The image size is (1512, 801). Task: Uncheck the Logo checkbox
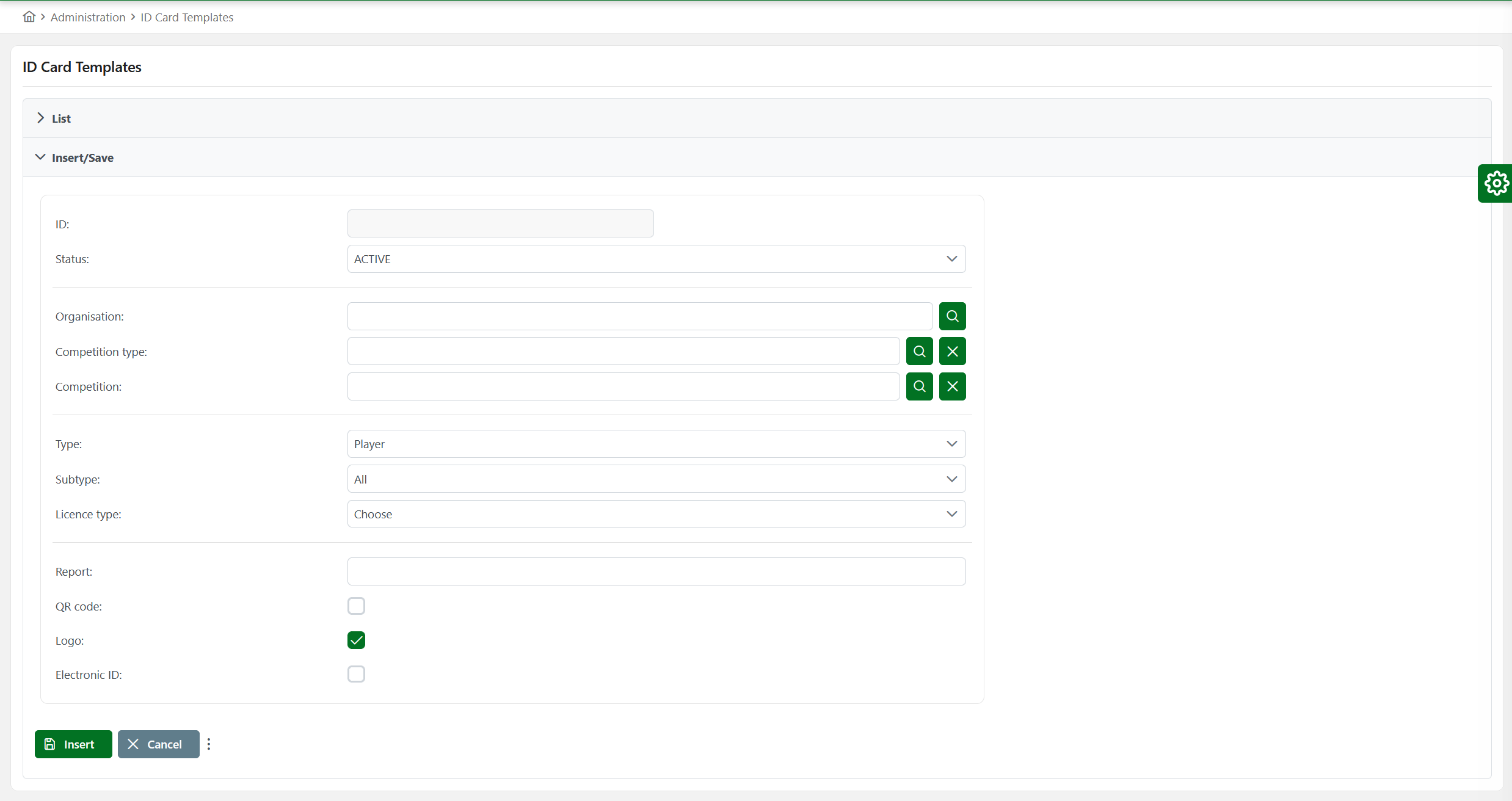pos(356,640)
